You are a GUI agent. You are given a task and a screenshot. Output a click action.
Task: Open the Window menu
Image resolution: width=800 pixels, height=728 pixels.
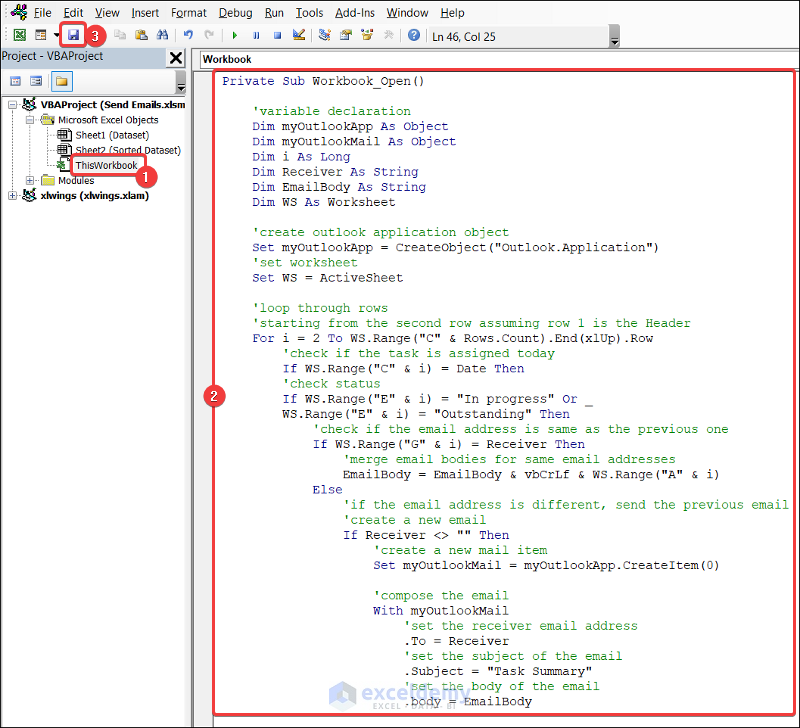pos(407,13)
